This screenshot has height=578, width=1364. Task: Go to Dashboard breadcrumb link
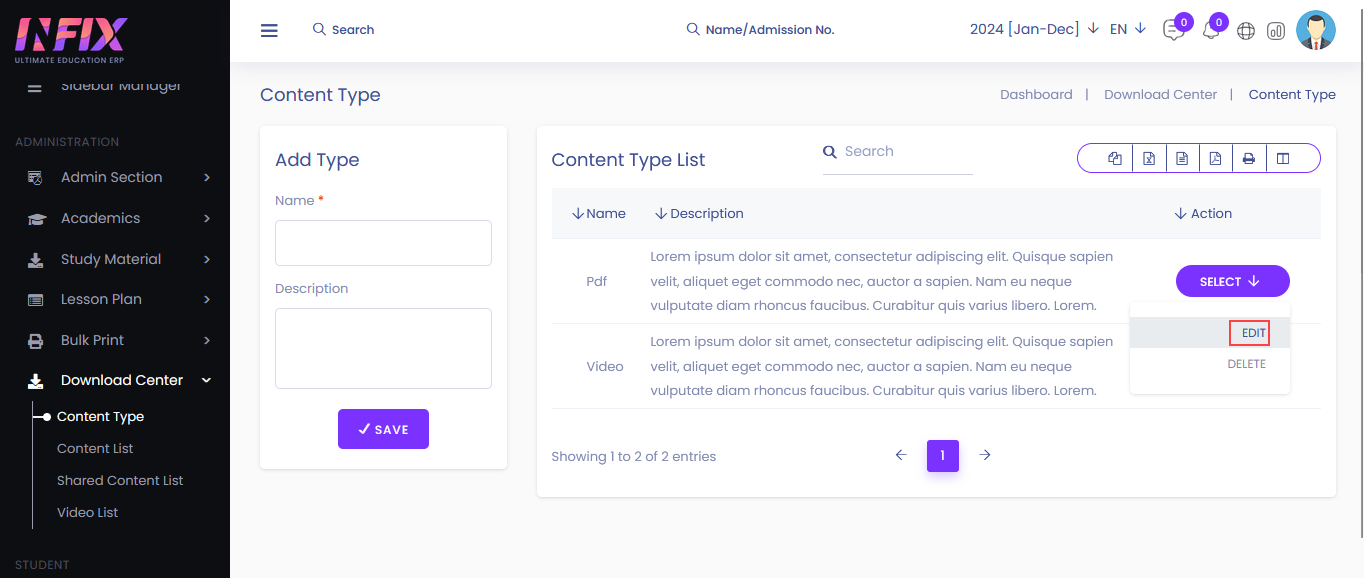[1036, 94]
